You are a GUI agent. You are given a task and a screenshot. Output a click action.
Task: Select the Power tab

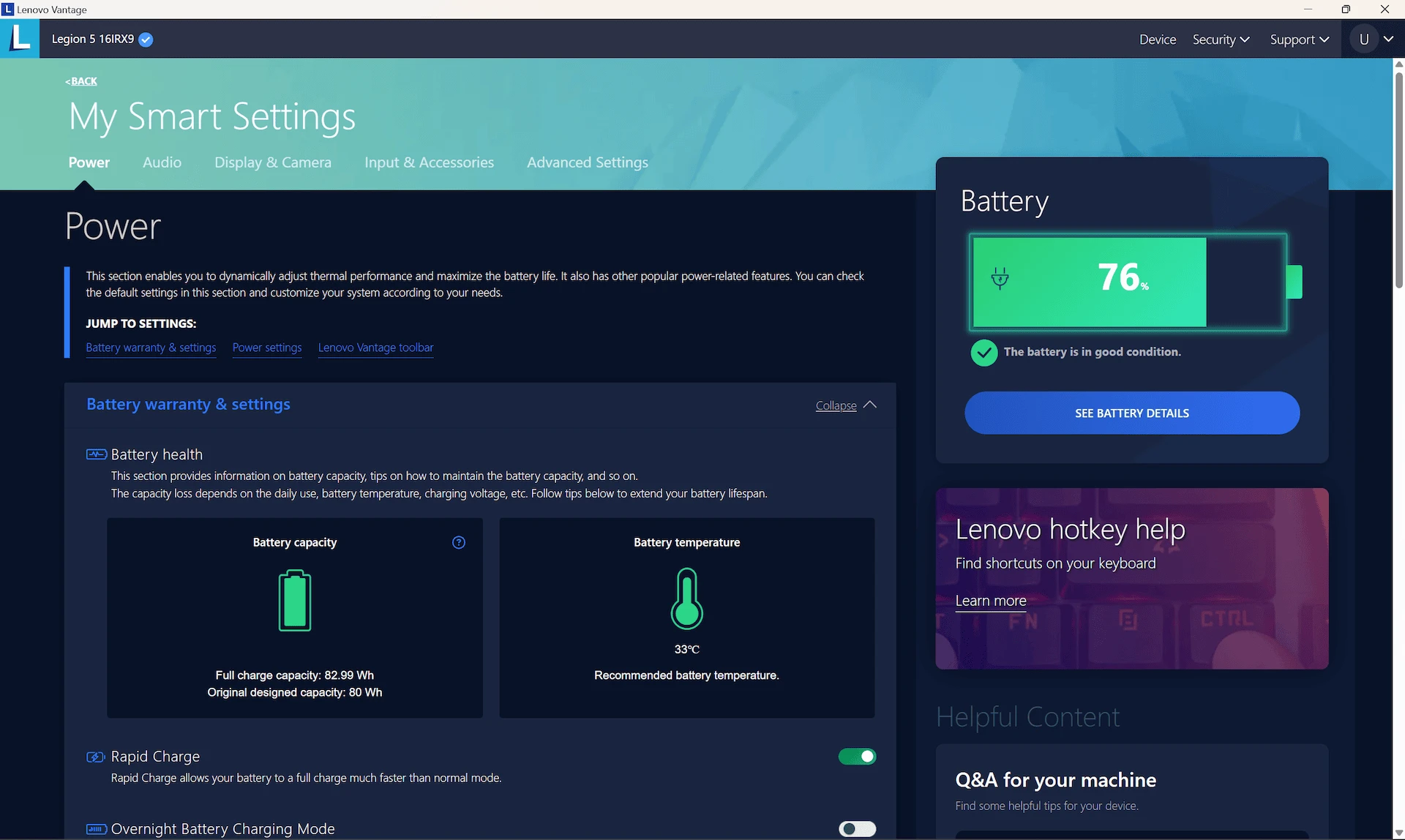[89, 162]
